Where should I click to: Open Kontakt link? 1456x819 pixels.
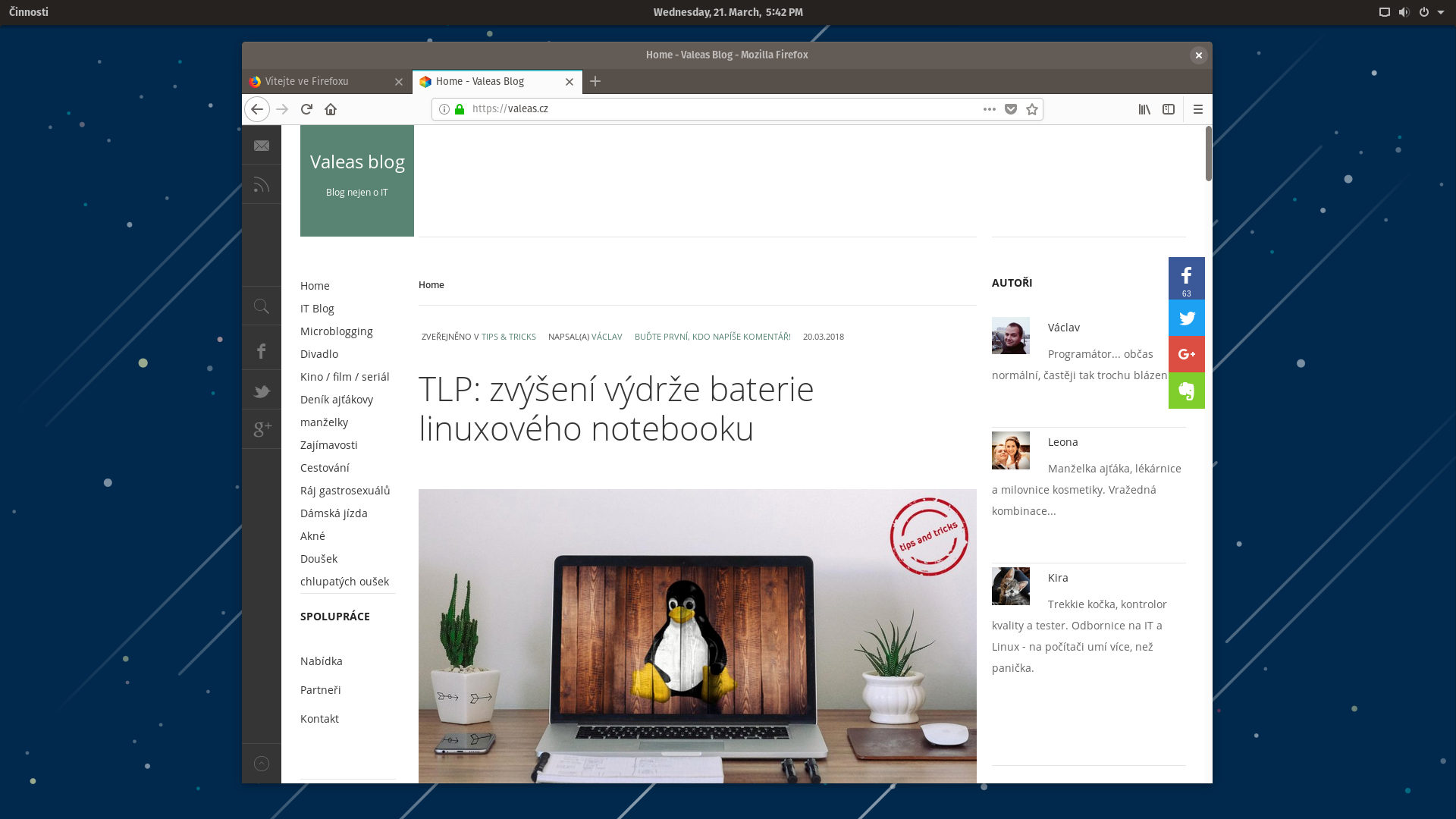[319, 719]
